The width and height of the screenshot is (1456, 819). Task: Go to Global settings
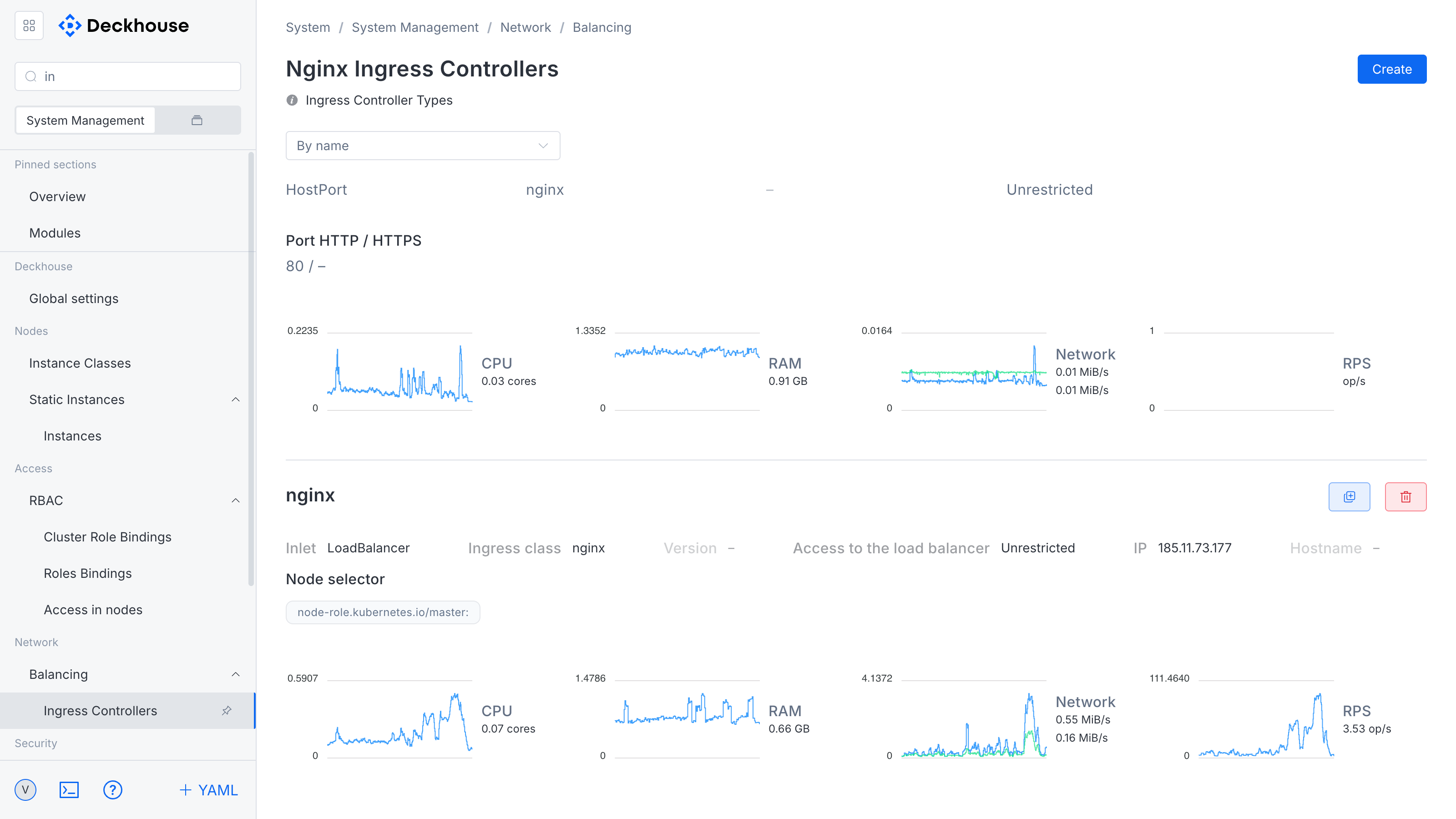[x=74, y=298]
